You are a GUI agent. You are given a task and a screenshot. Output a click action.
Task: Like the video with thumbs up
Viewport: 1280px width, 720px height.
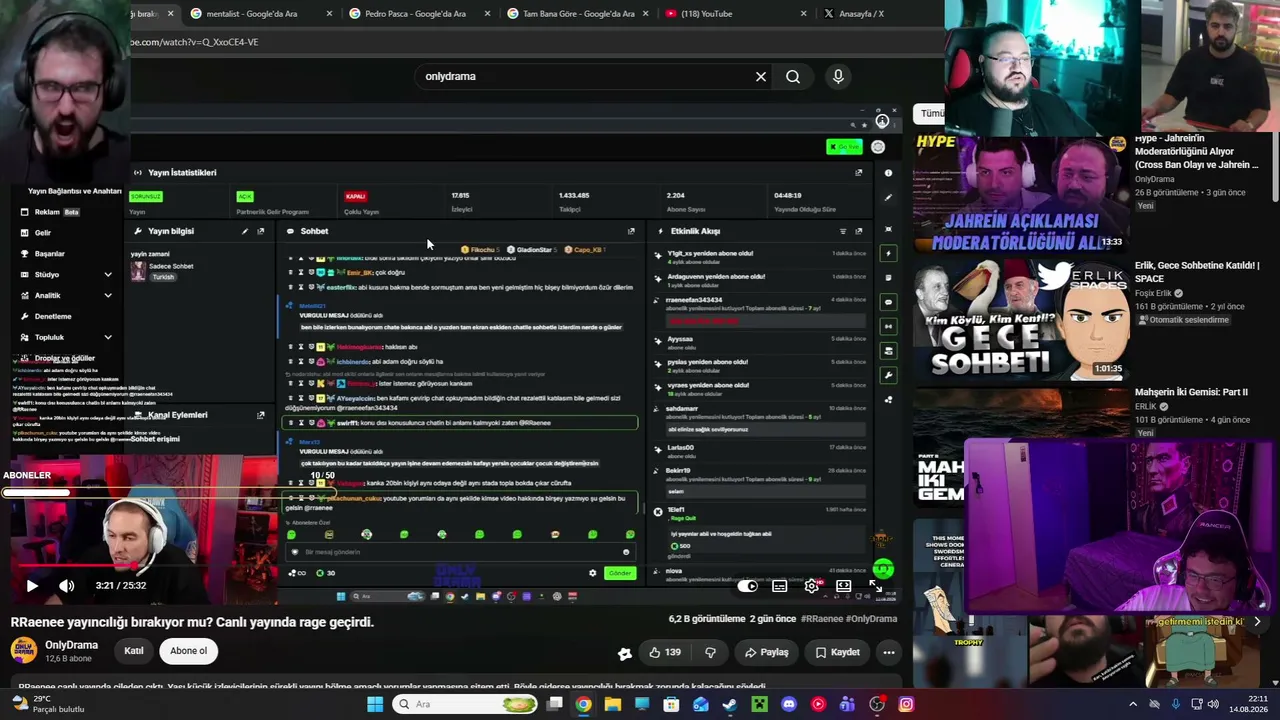[665, 652]
